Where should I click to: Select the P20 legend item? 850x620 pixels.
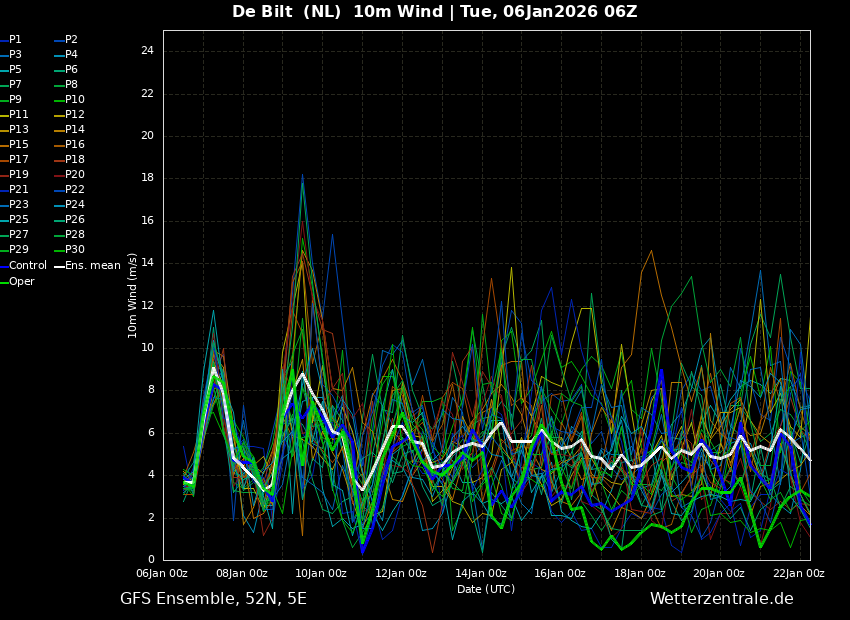coord(69,175)
